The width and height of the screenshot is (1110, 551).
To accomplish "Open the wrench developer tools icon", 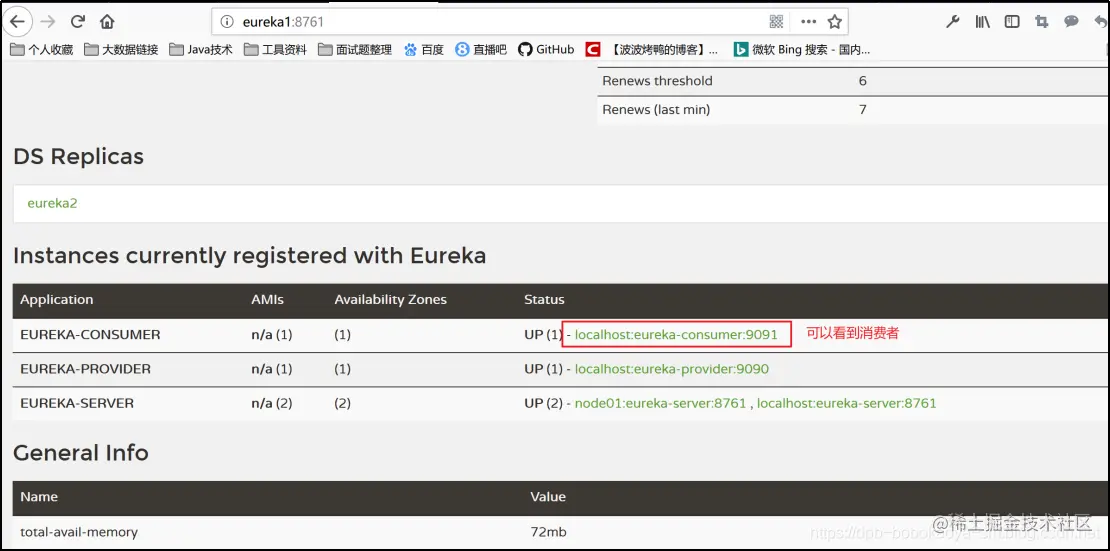I will 953,22.
